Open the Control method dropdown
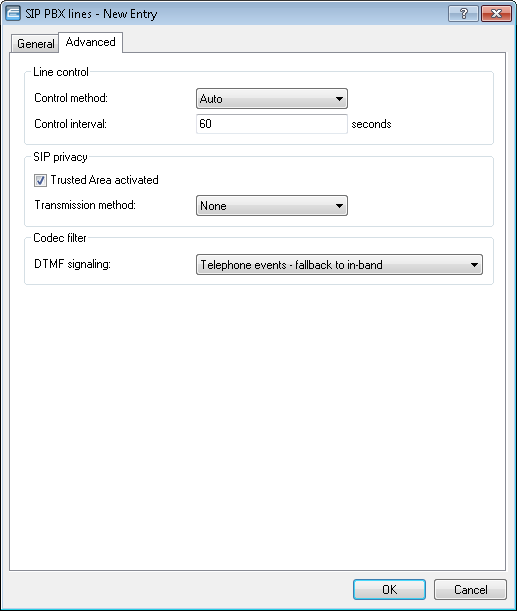 (272, 99)
